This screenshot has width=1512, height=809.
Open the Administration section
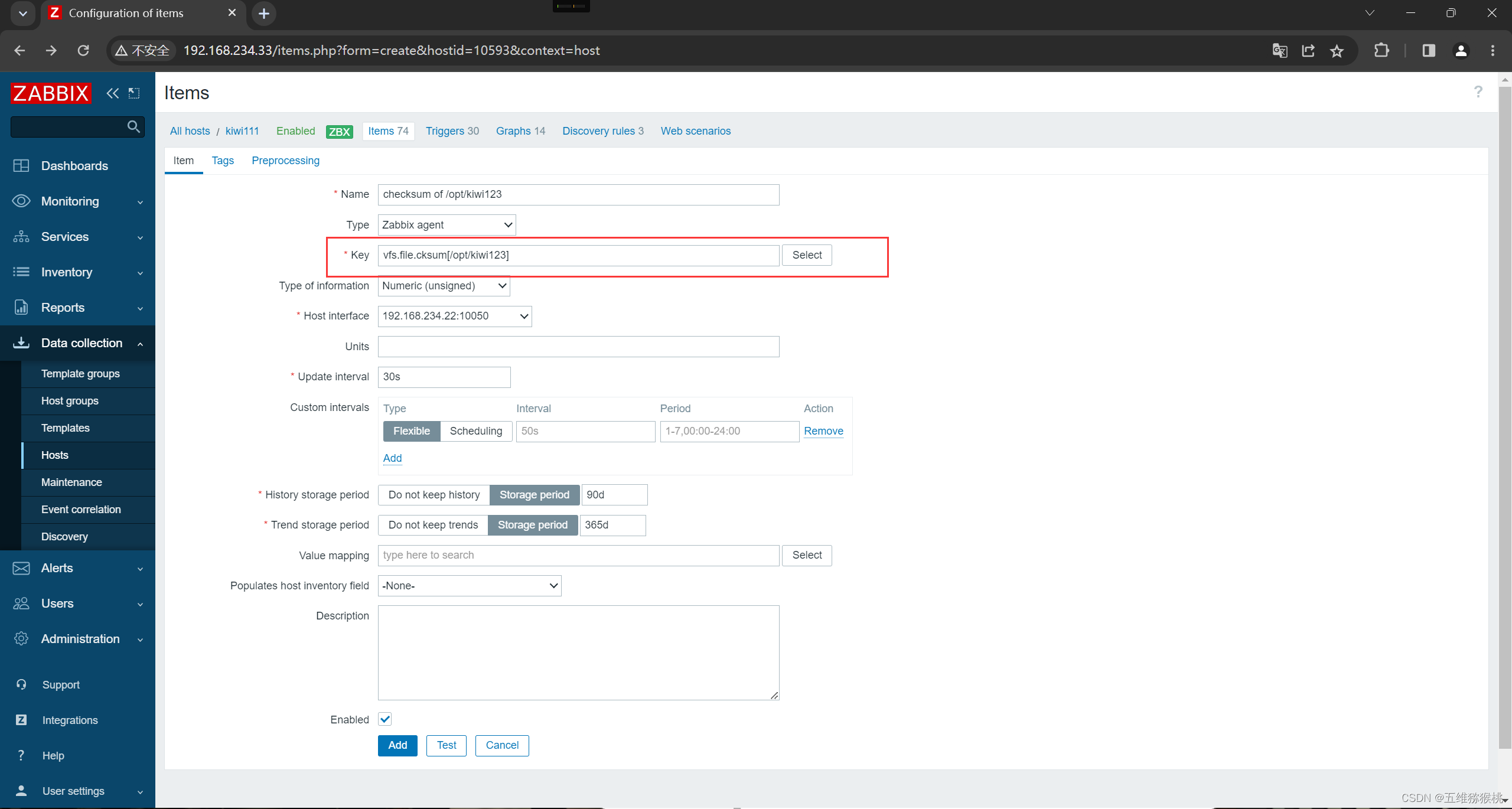pyautogui.click(x=80, y=638)
